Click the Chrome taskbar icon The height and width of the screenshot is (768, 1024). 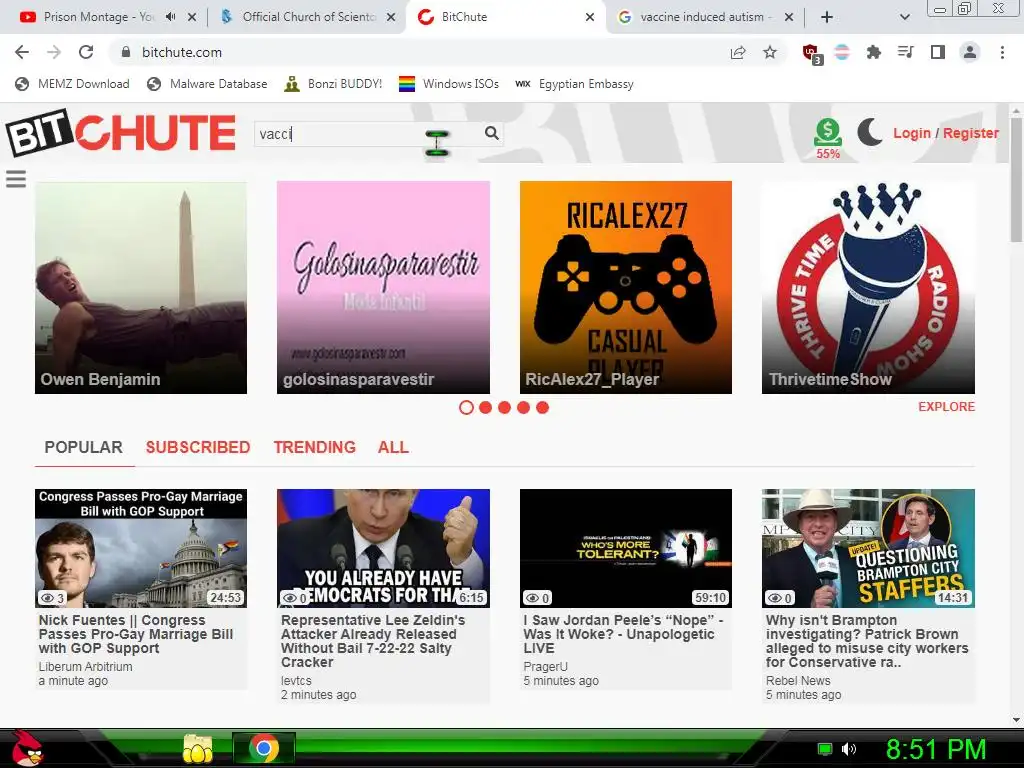click(264, 748)
